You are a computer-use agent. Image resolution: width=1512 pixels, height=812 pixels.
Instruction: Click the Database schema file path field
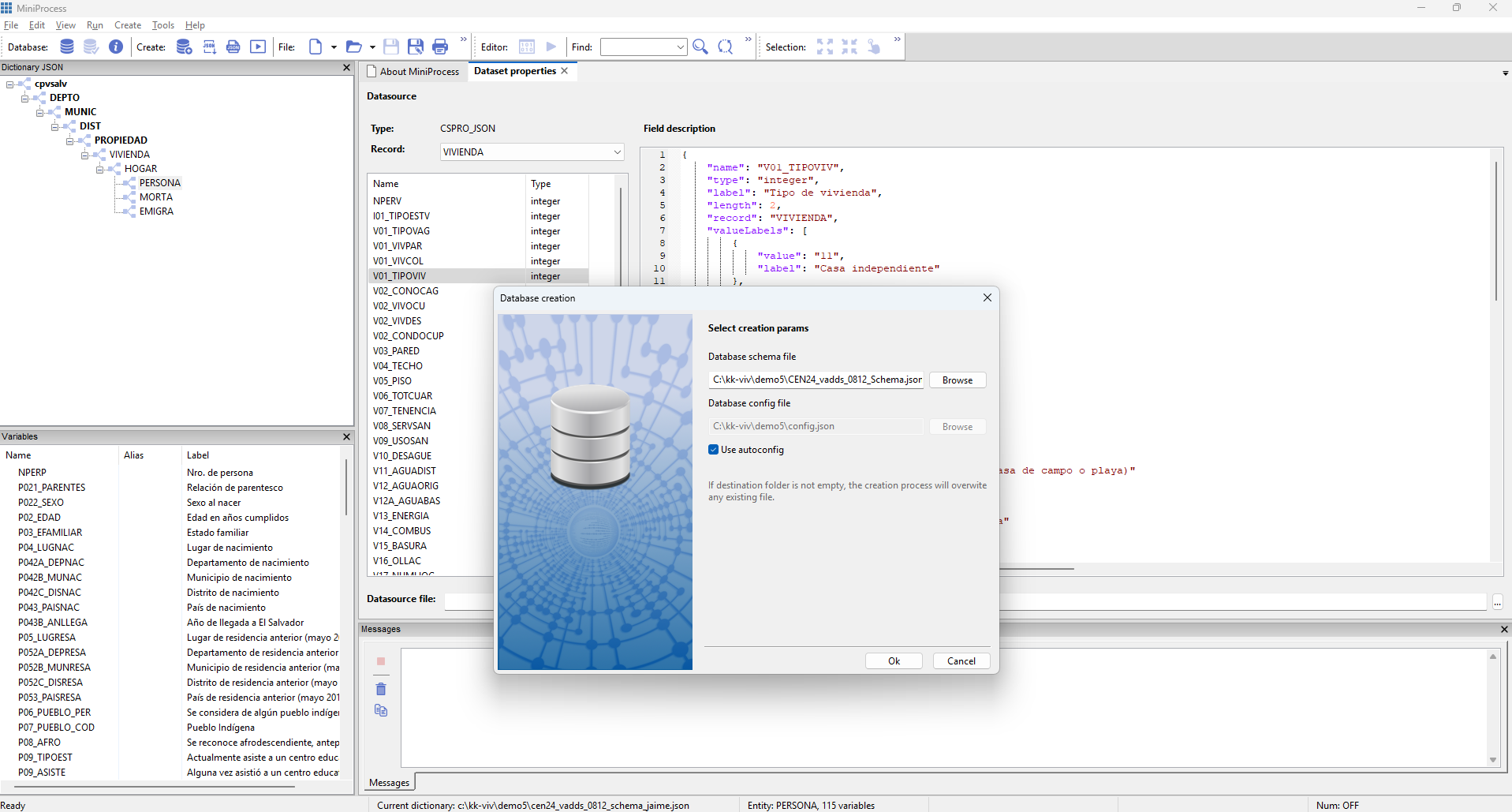(x=816, y=380)
